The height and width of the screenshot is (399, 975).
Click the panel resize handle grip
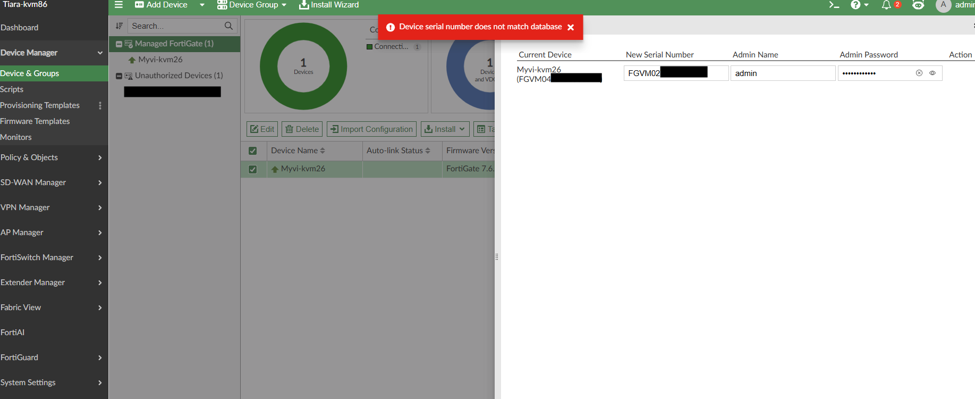coord(497,257)
